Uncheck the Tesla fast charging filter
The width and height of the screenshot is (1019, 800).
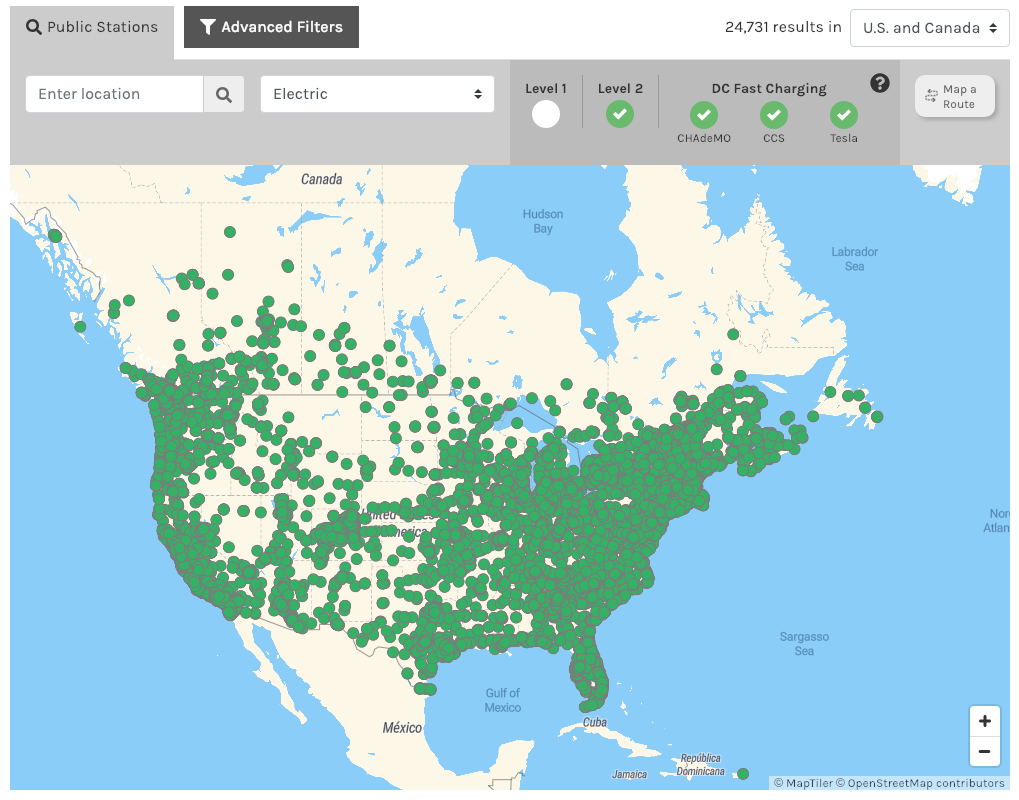point(844,115)
